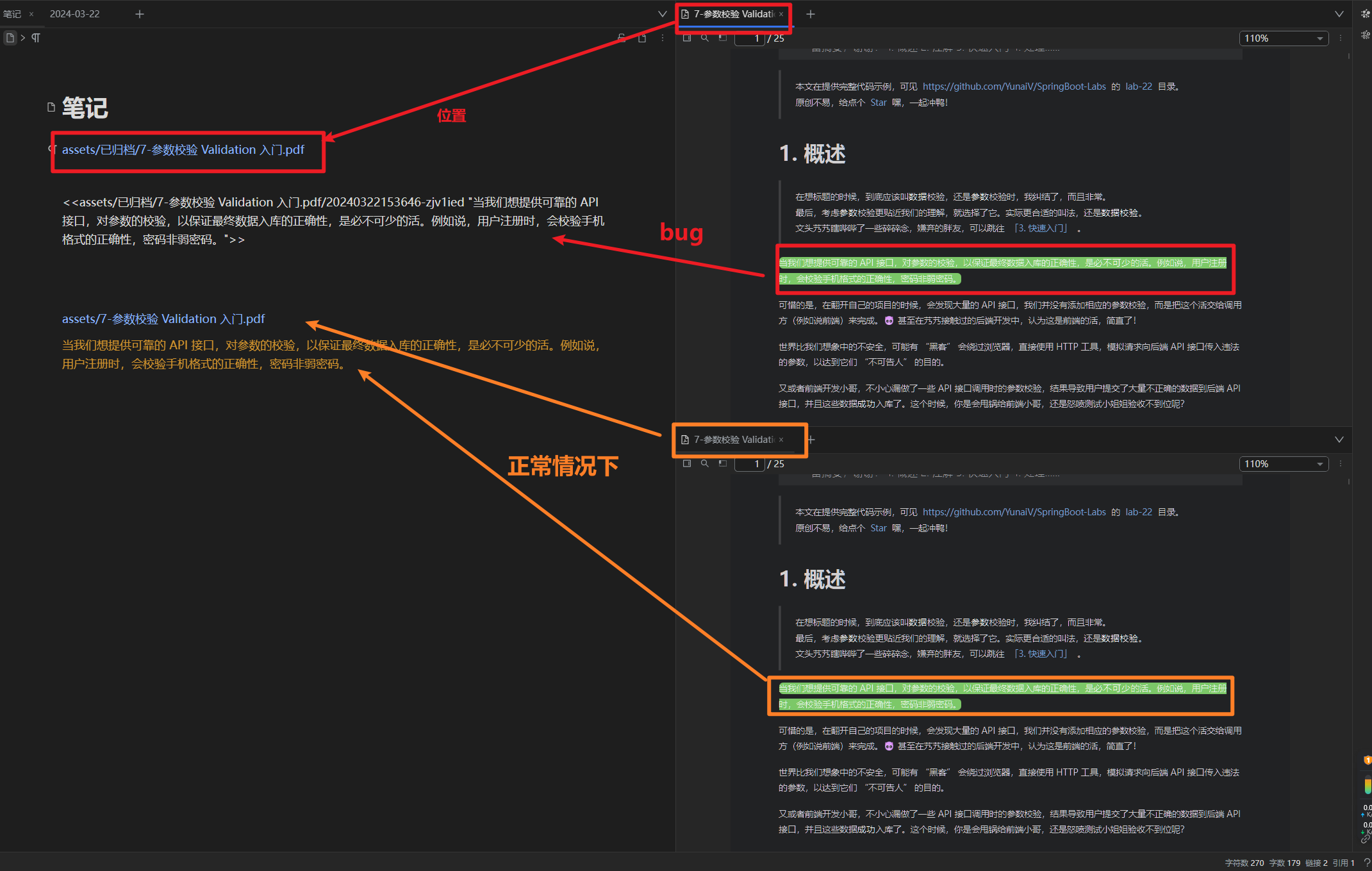Toggle the editor lock/read-only icon
Viewport: 1372px width, 871px height.
pos(621,38)
